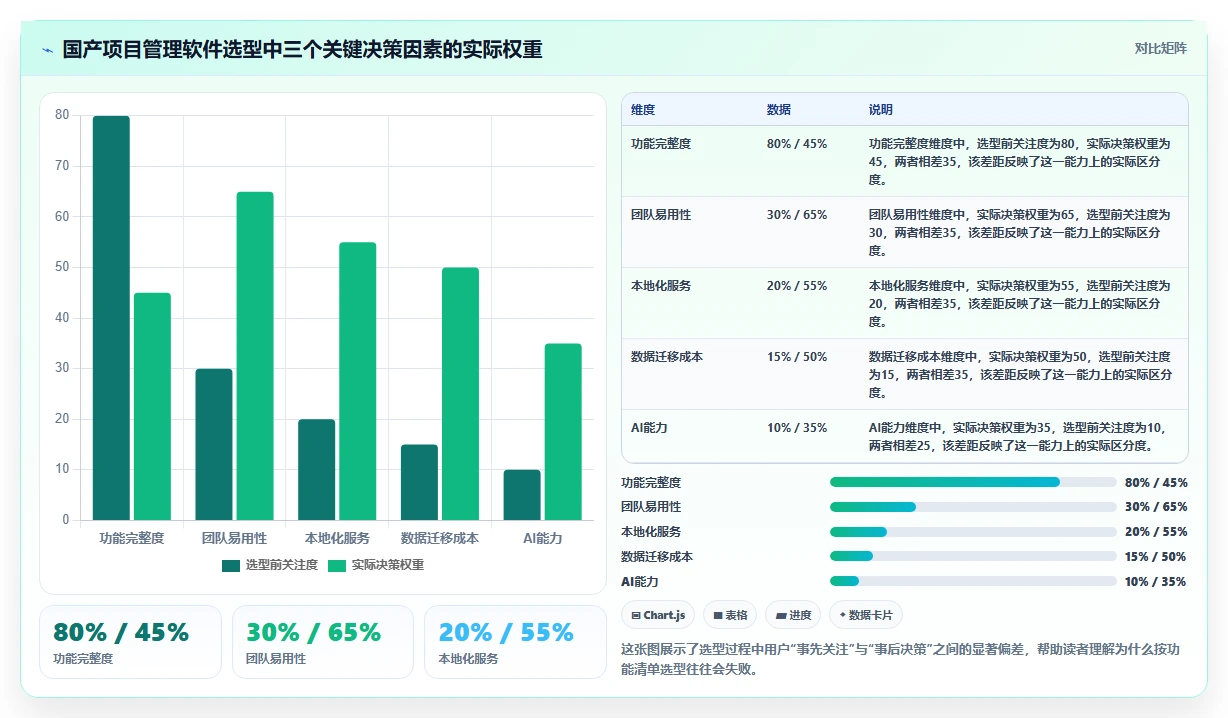Image resolution: width=1228 pixels, height=718 pixels.
Task: Select the 数据迁移成本 table row name
Action: (x=667, y=357)
